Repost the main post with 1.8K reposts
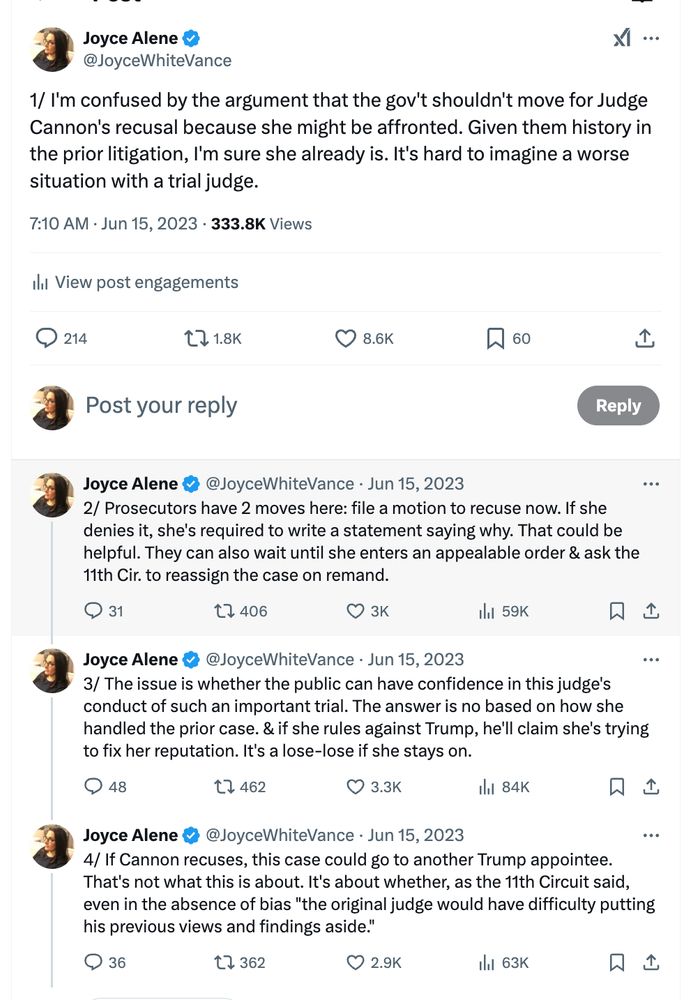The width and height of the screenshot is (693, 1000). [x=196, y=339]
